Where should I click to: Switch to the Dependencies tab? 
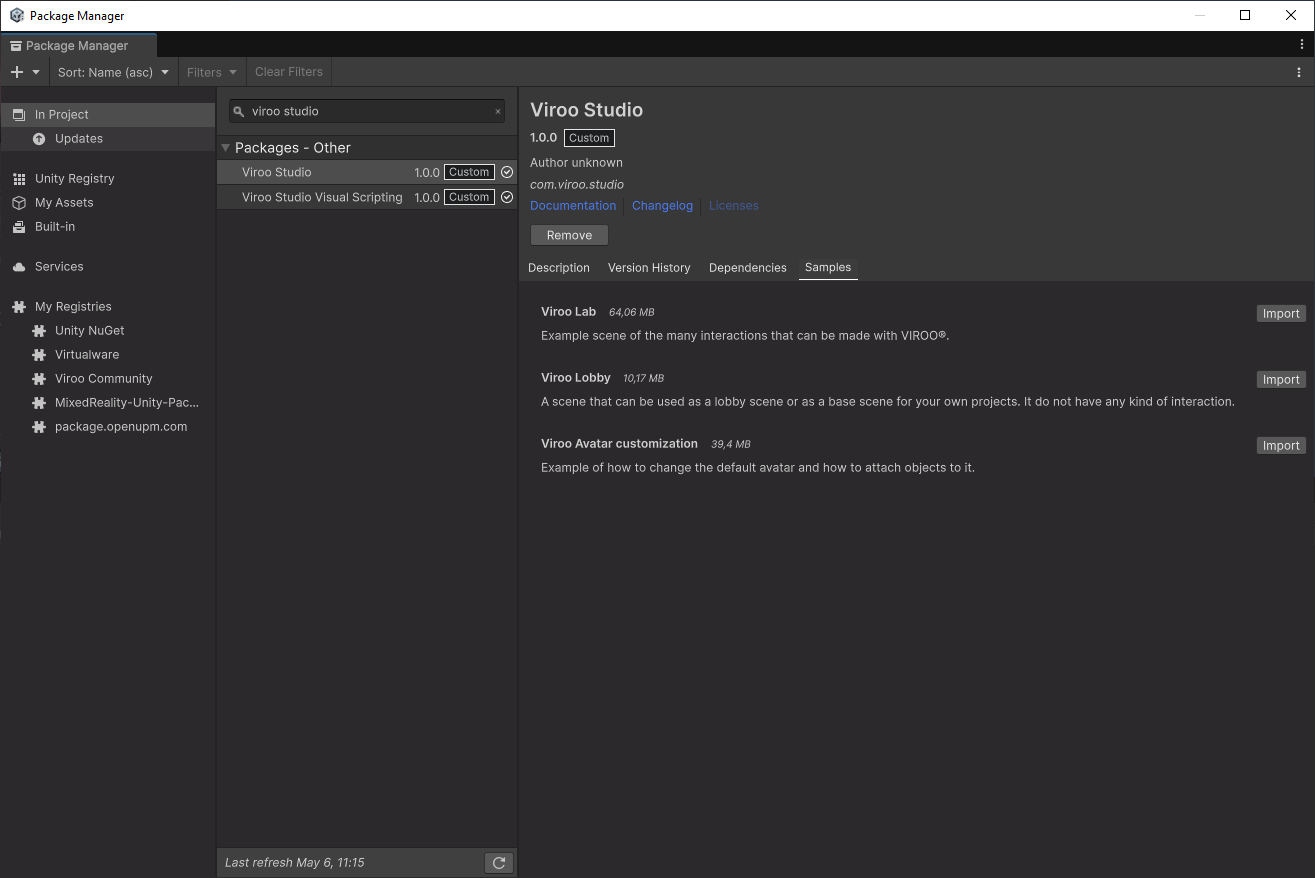point(747,268)
